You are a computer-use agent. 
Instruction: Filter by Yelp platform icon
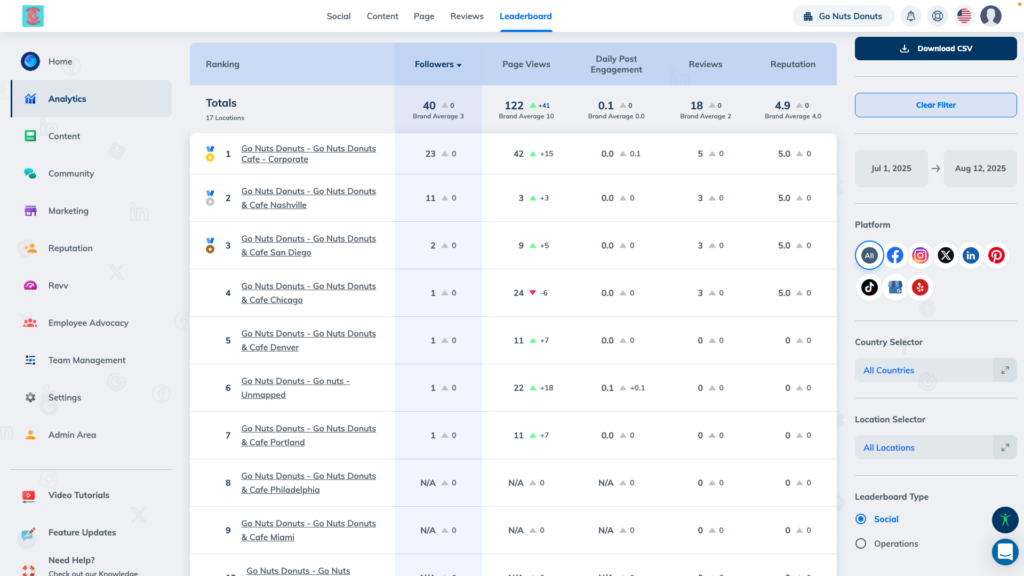coord(920,287)
